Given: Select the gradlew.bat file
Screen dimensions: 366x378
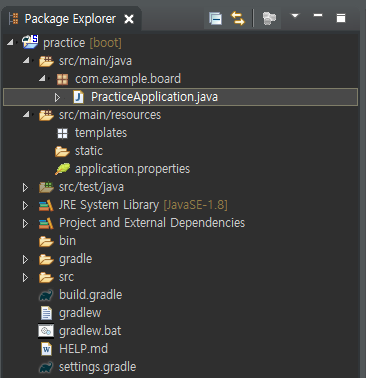Looking at the screenshot, I should coord(90,331).
